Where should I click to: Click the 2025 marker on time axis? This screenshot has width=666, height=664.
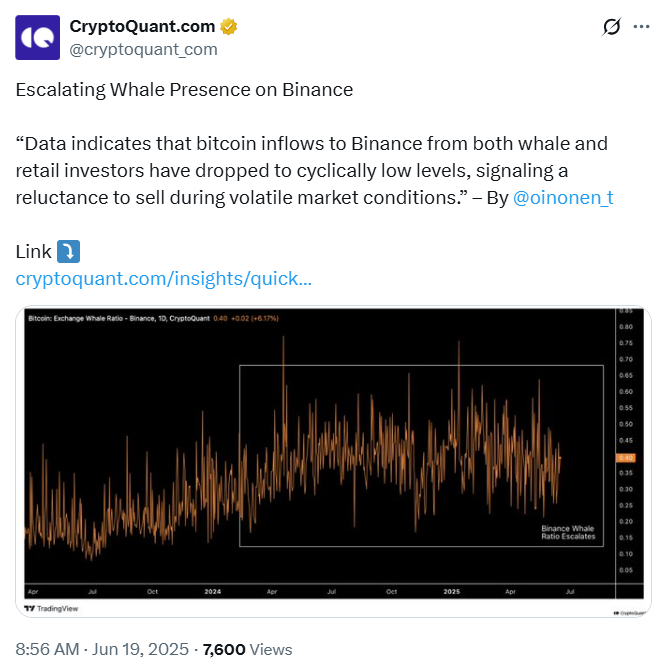click(452, 591)
